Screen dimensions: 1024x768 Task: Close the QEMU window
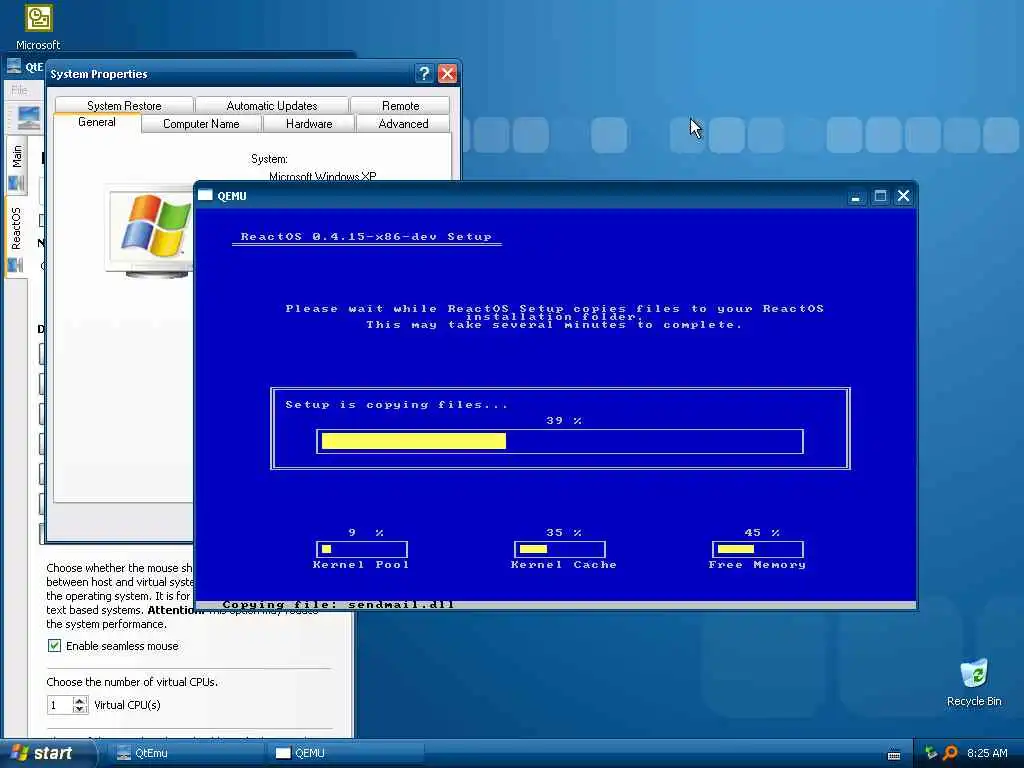904,196
